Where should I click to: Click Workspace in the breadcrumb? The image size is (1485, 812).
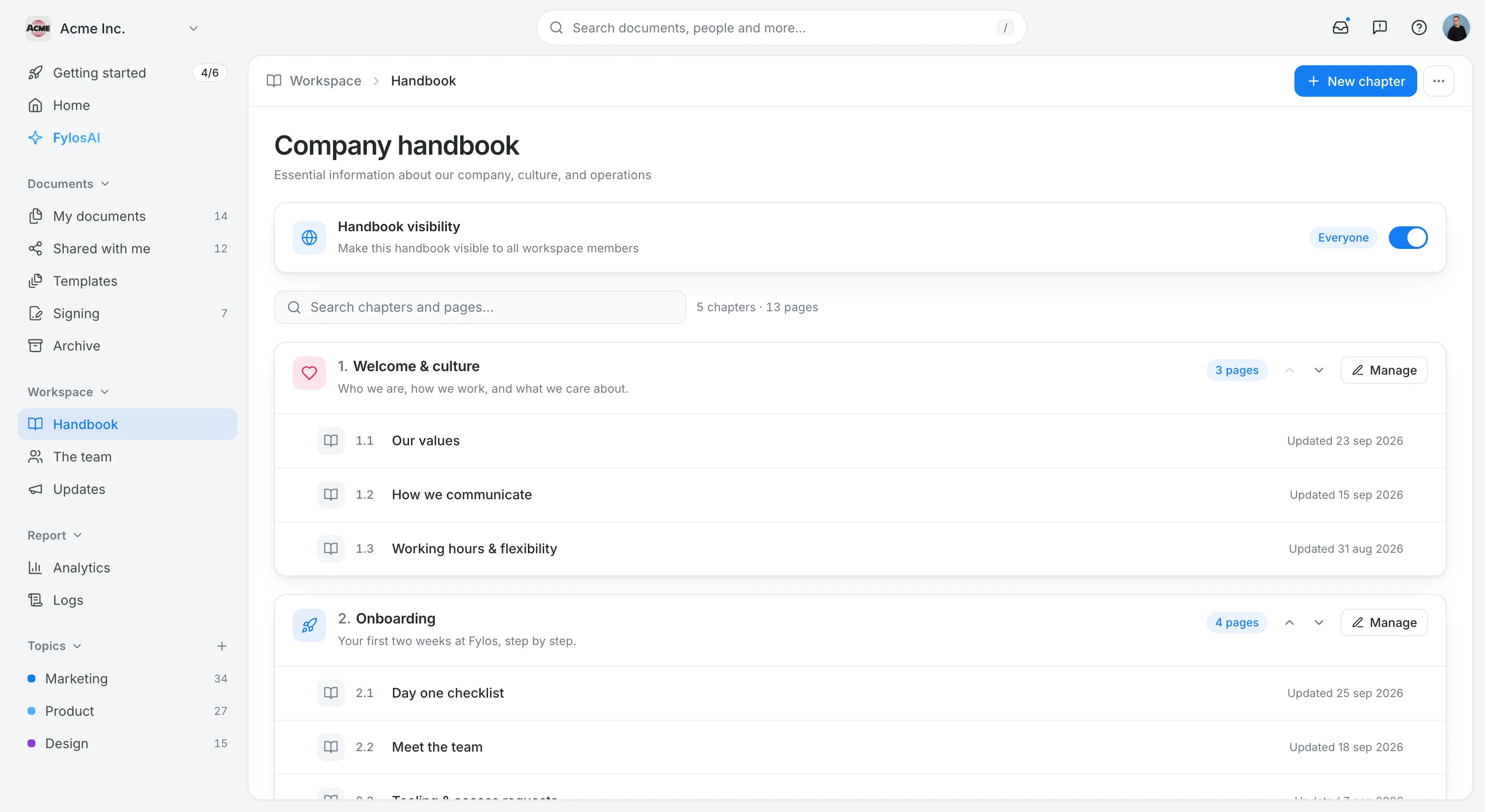(325, 81)
